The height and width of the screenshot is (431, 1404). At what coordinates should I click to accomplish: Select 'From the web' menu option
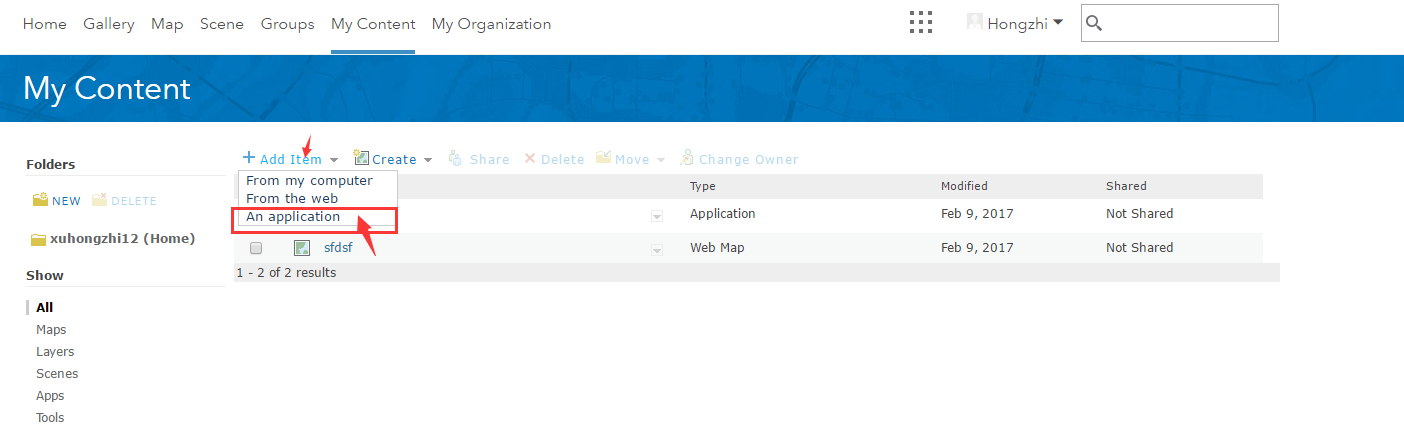pyautogui.click(x=292, y=199)
